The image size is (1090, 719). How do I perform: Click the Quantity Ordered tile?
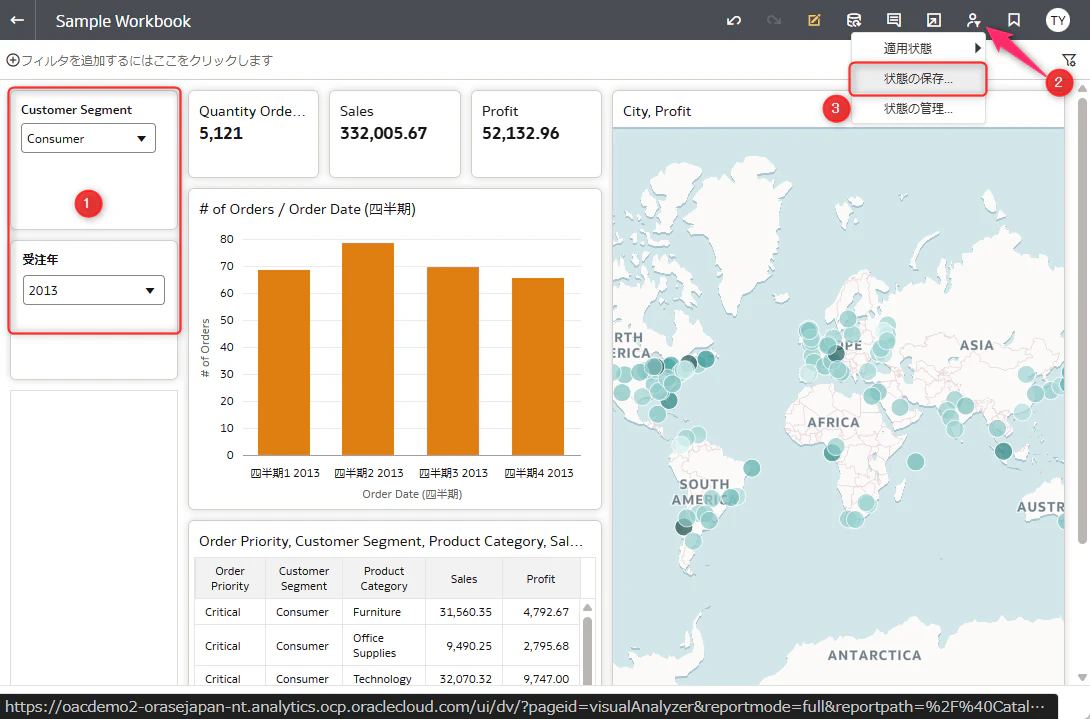254,134
